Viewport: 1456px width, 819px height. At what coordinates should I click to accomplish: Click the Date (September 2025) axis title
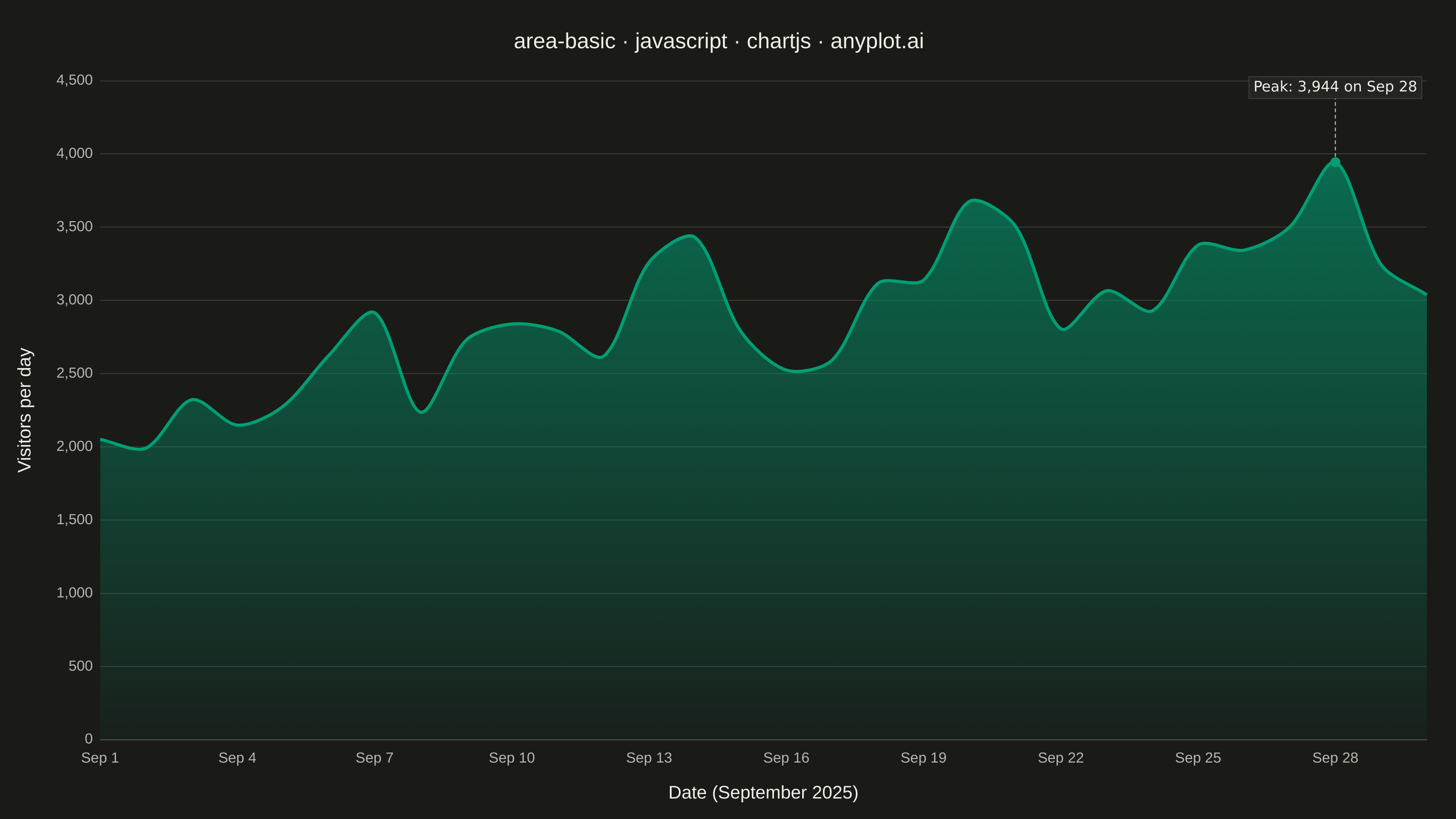763,793
